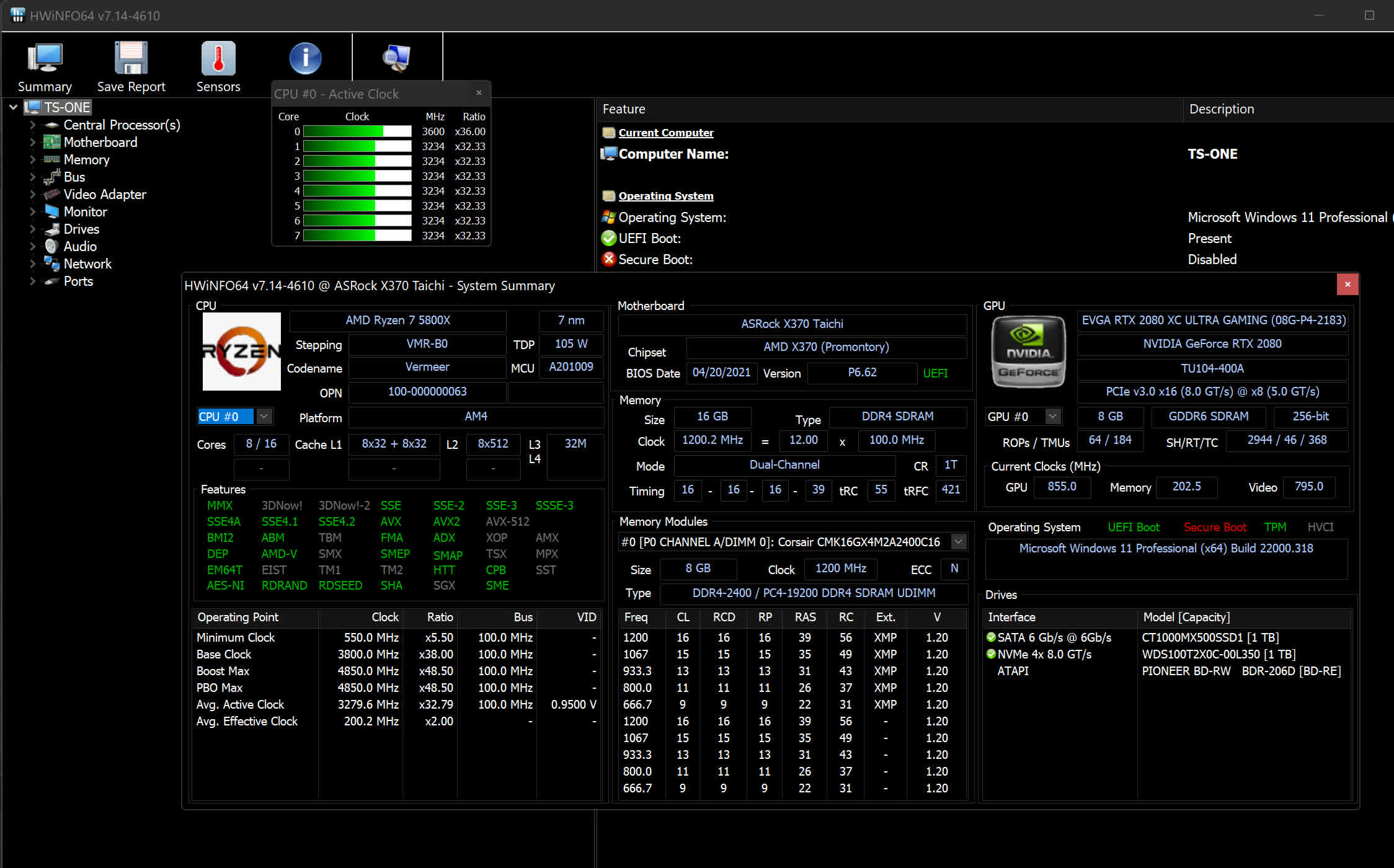Click the HWiNFO64 app icon in title bar
Screen dimensions: 1394x868
[17, 15]
